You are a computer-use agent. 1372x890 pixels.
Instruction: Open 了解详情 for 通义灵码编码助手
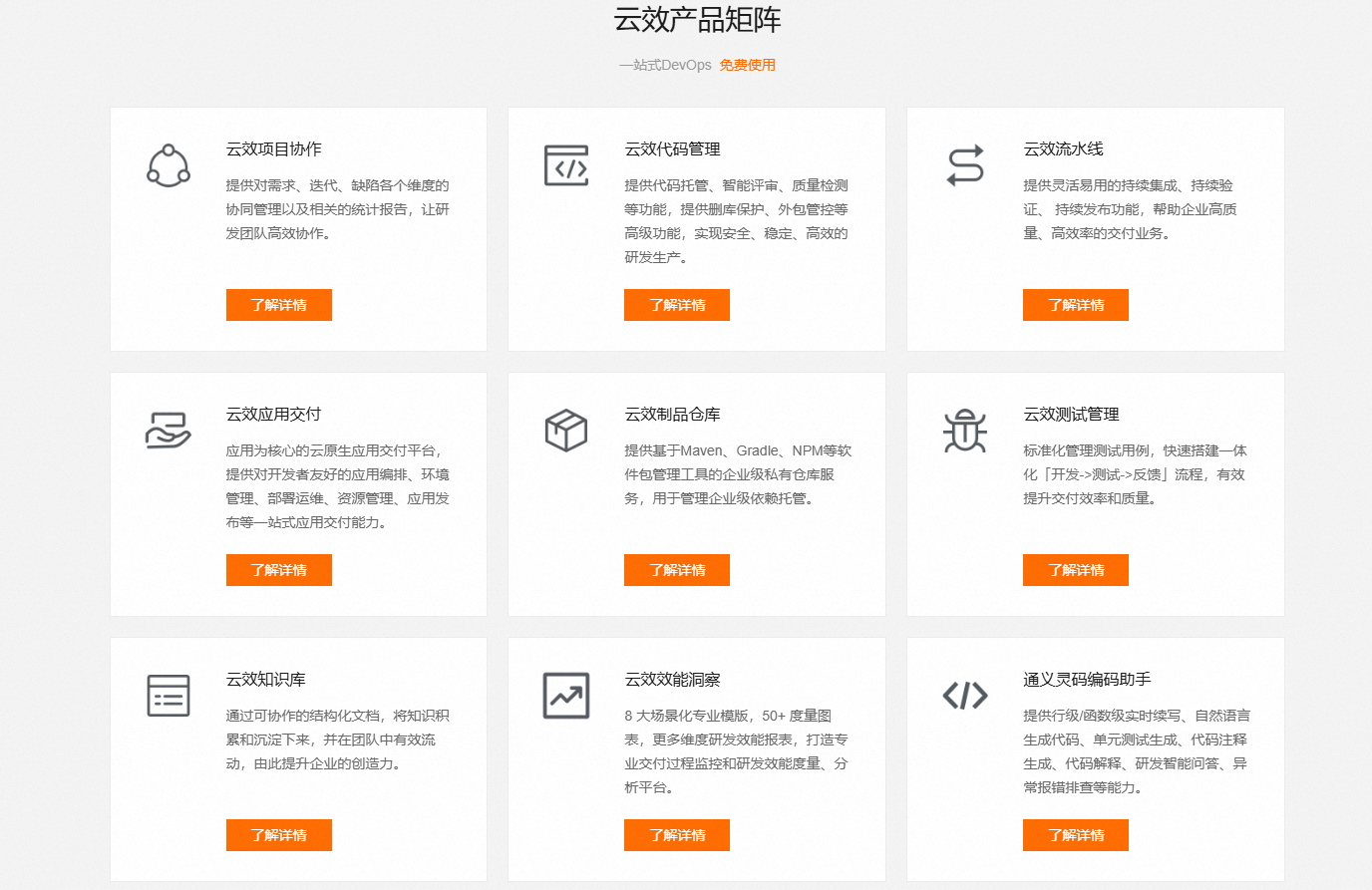(1075, 835)
